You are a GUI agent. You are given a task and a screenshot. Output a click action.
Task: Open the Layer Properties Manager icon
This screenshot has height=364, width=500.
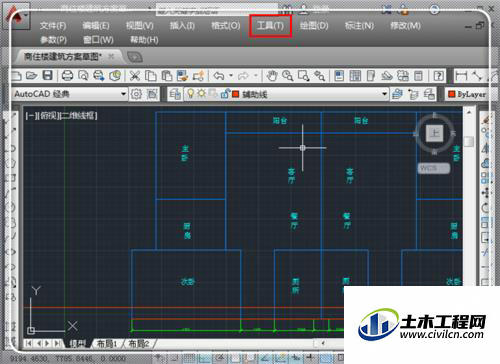click(x=175, y=94)
